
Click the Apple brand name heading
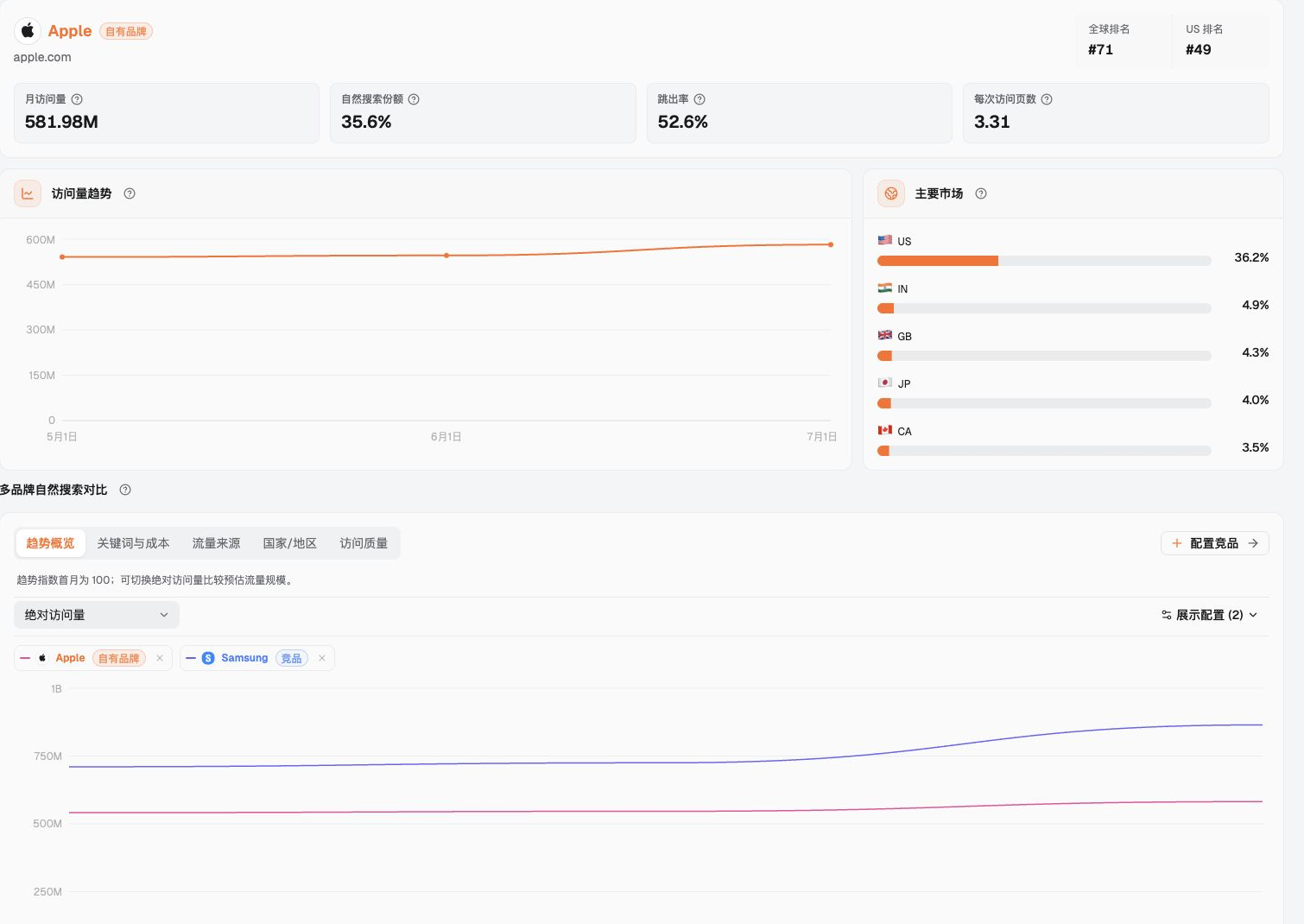pos(70,31)
